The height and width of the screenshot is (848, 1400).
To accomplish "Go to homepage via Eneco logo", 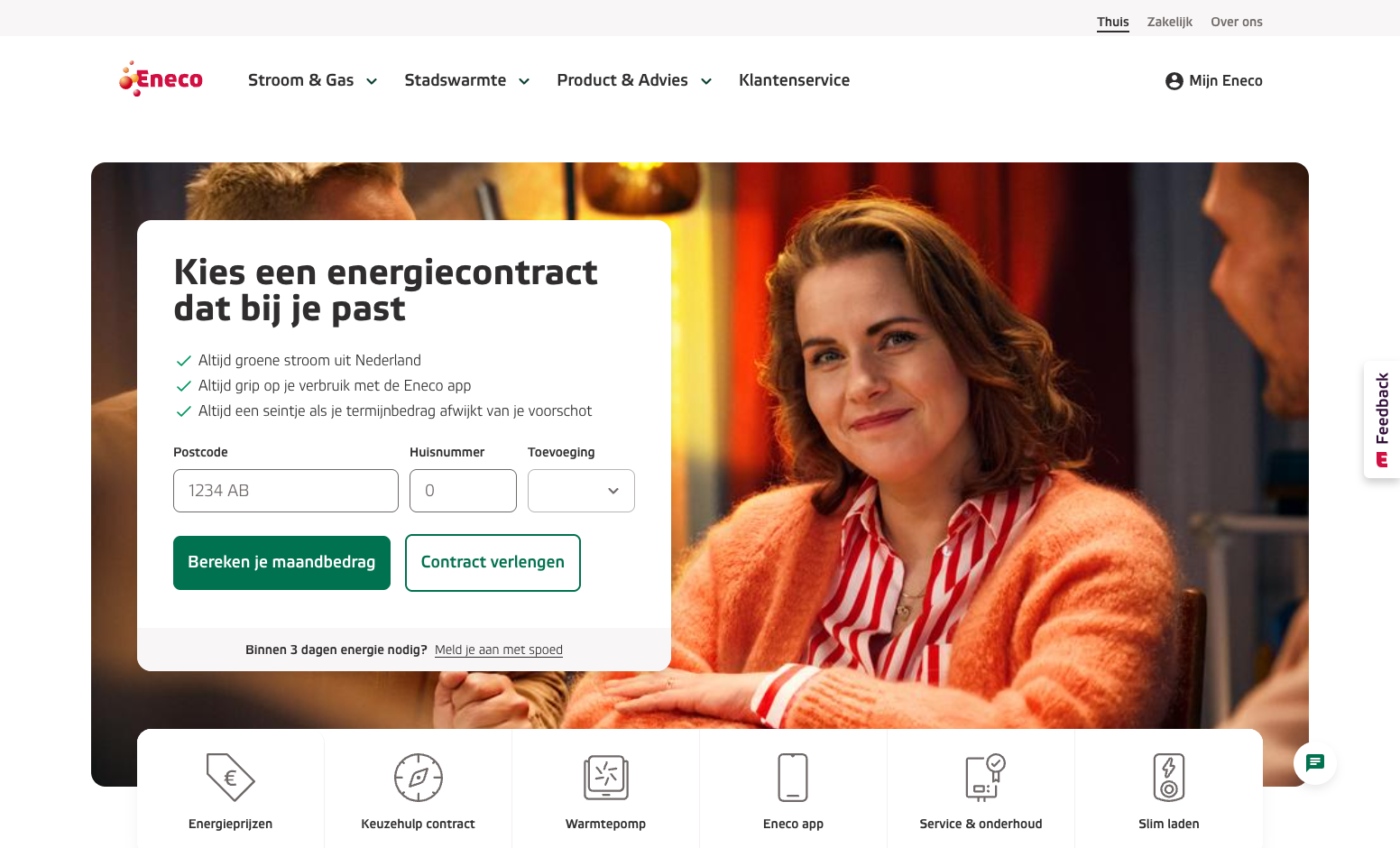I will coord(161,79).
